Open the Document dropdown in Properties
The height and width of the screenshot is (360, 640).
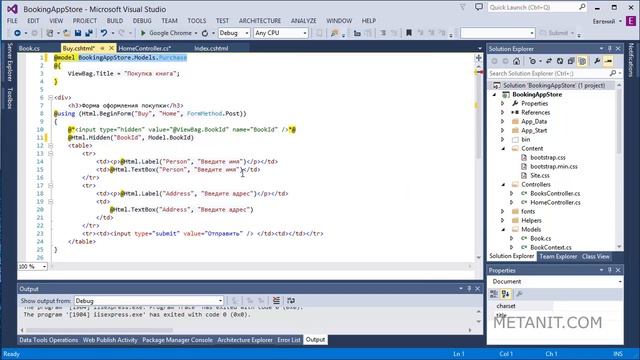[555, 282]
